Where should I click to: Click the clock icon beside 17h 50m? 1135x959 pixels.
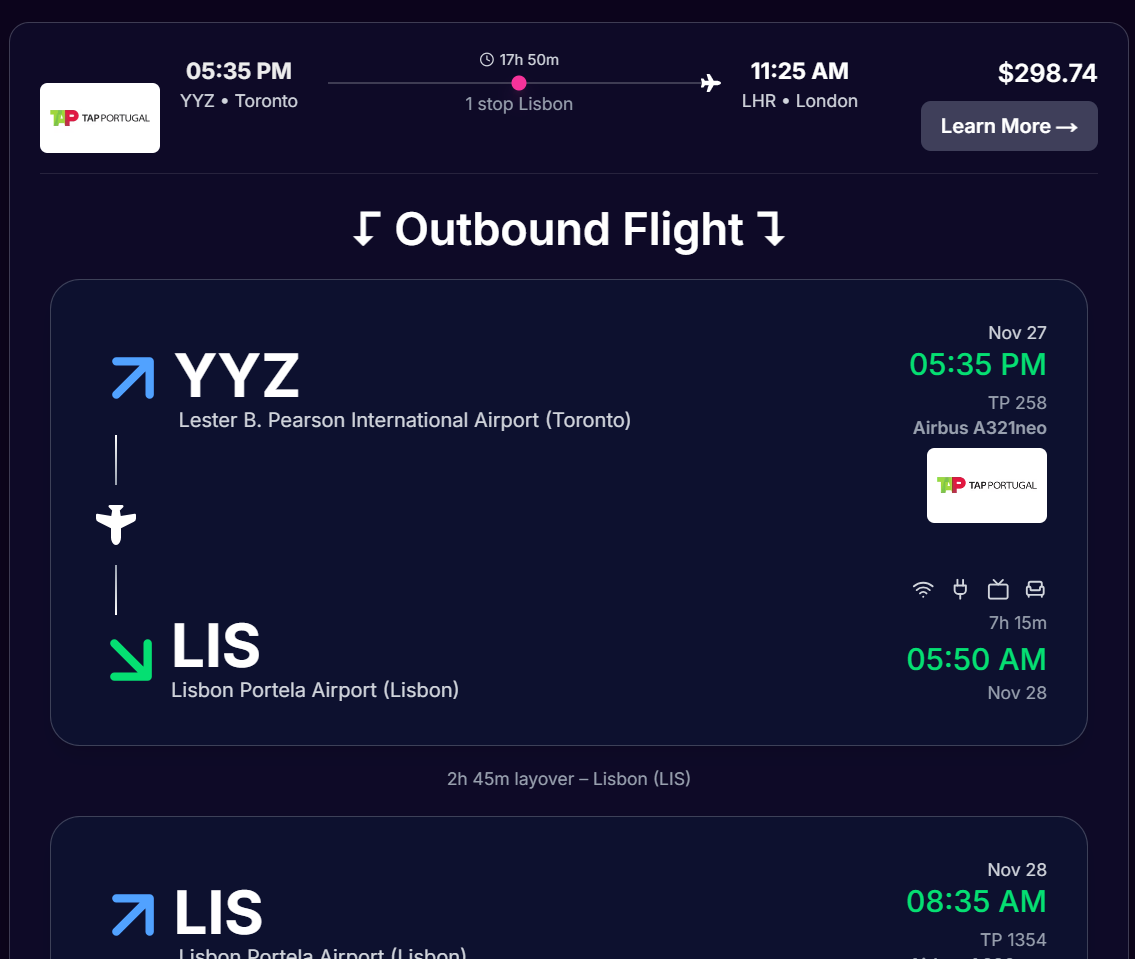(x=486, y=59)
